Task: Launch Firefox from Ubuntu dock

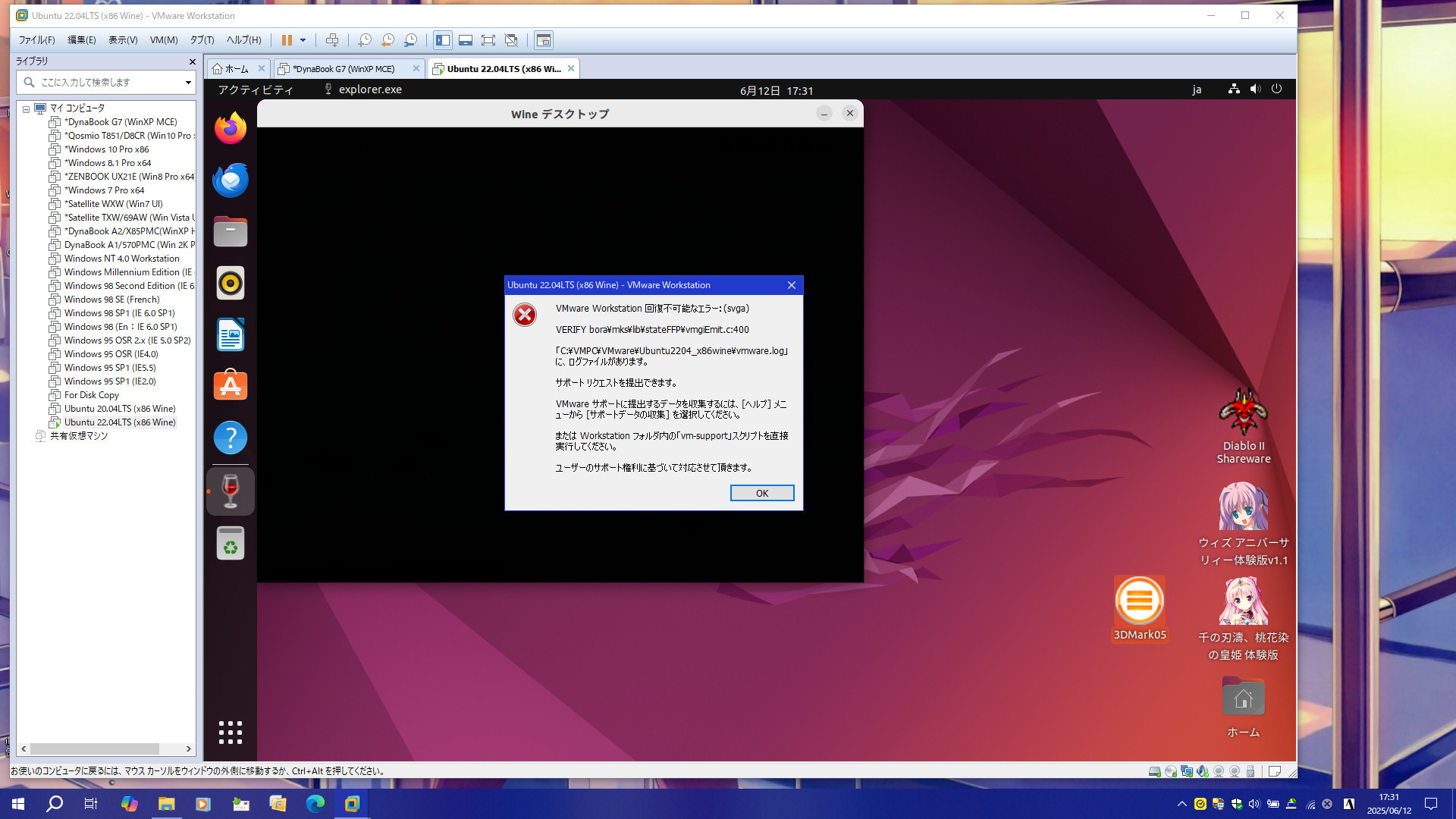Action: (231, 128)
